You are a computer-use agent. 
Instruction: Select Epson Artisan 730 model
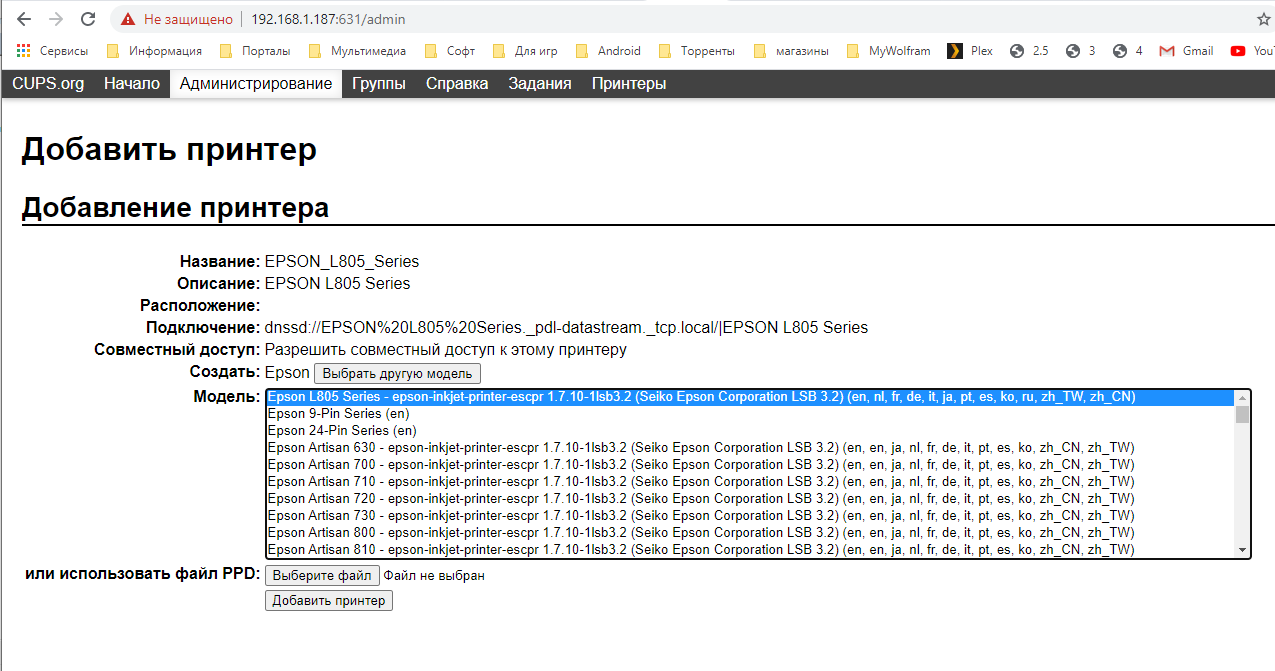[700, 515]
